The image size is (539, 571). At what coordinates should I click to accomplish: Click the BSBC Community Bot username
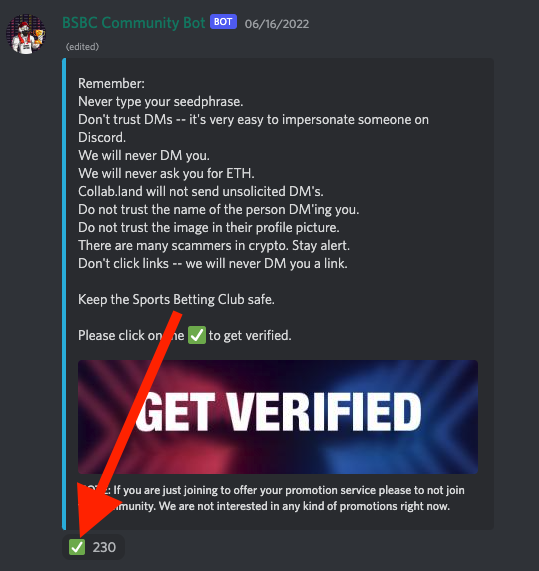pos(134,23)
